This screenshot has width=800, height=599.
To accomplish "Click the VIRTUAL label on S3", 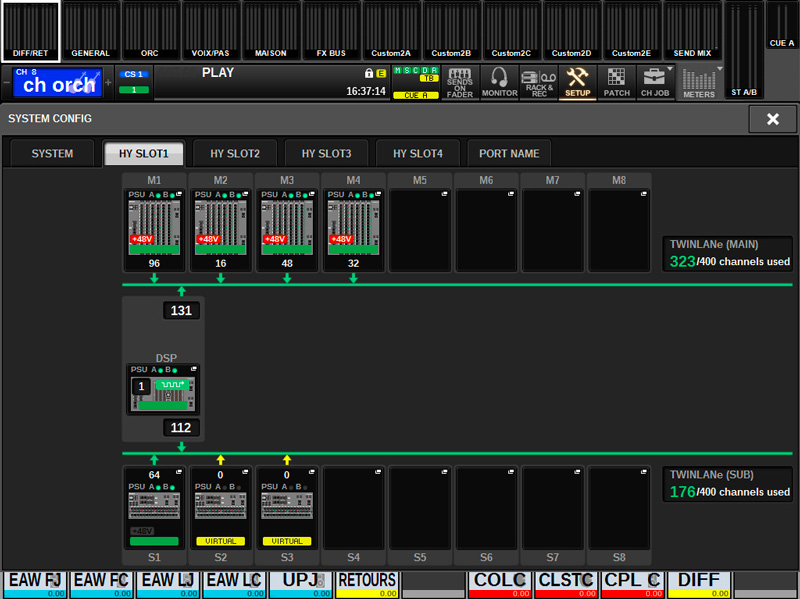I will point(287,541).
